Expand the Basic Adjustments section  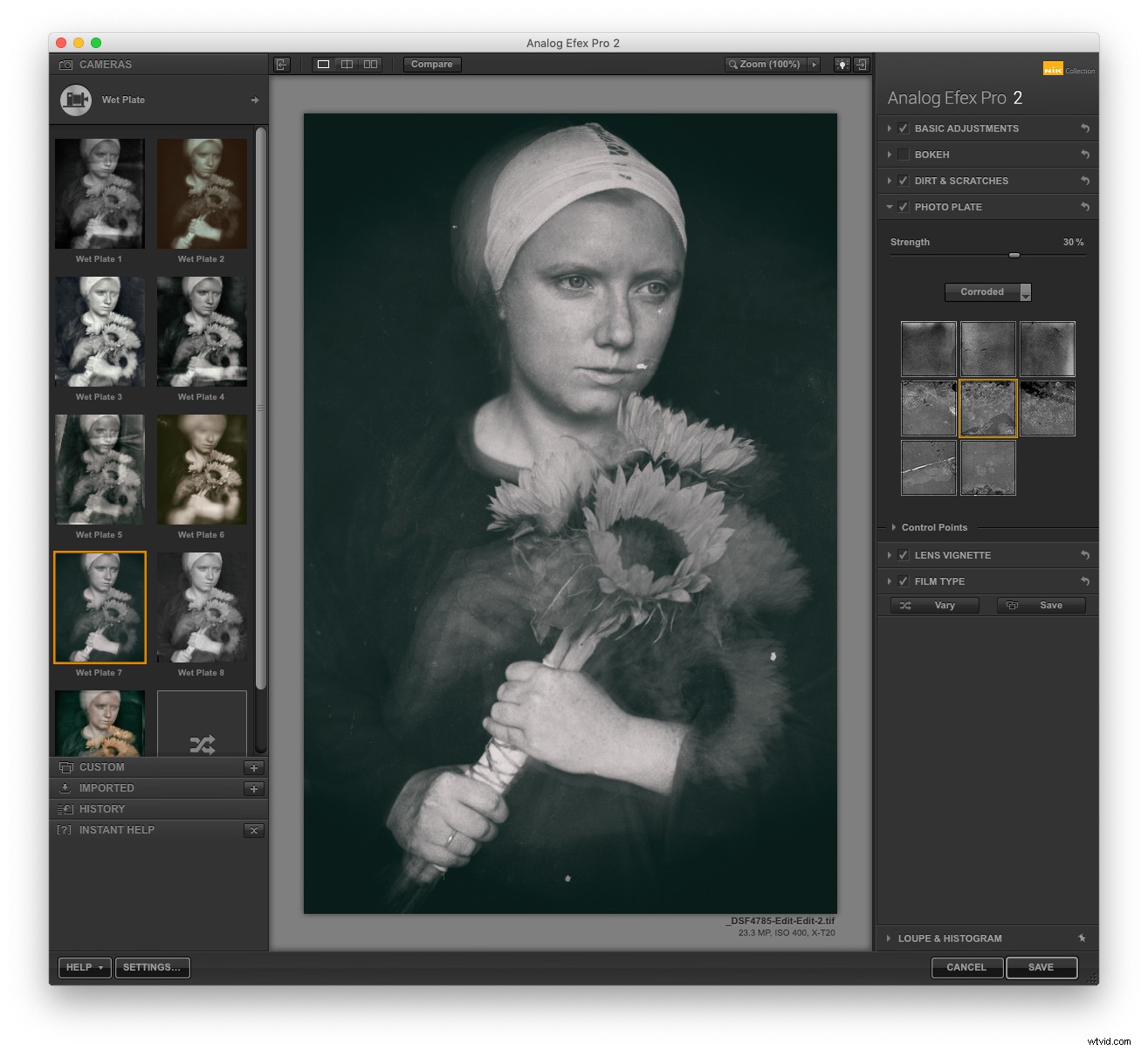(x=889, y=128)
